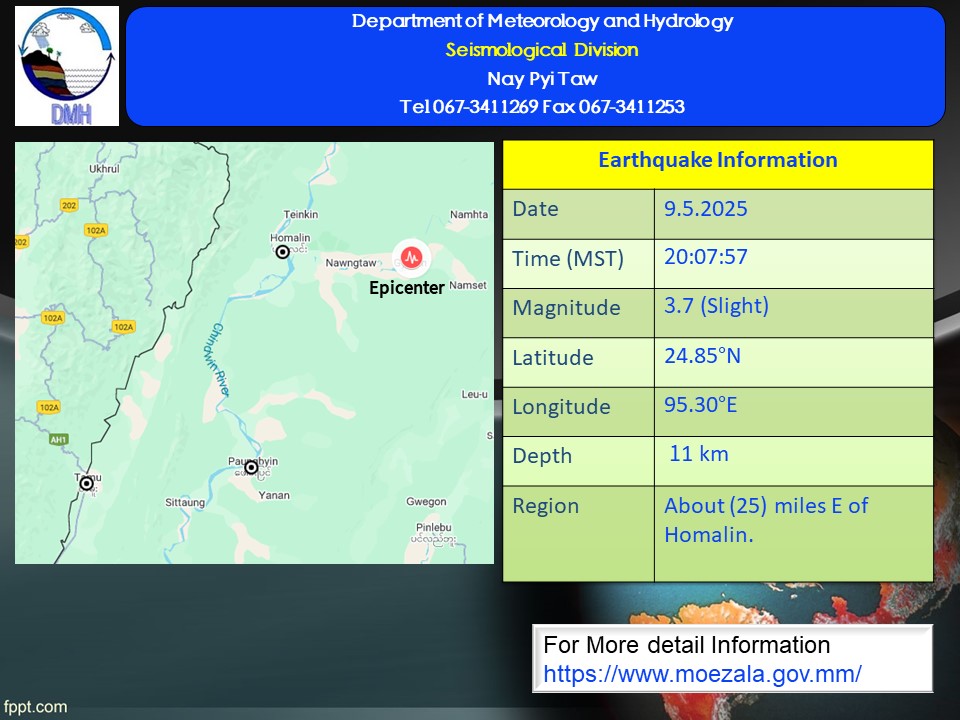Click the longitude value 95.30°E

702,405
